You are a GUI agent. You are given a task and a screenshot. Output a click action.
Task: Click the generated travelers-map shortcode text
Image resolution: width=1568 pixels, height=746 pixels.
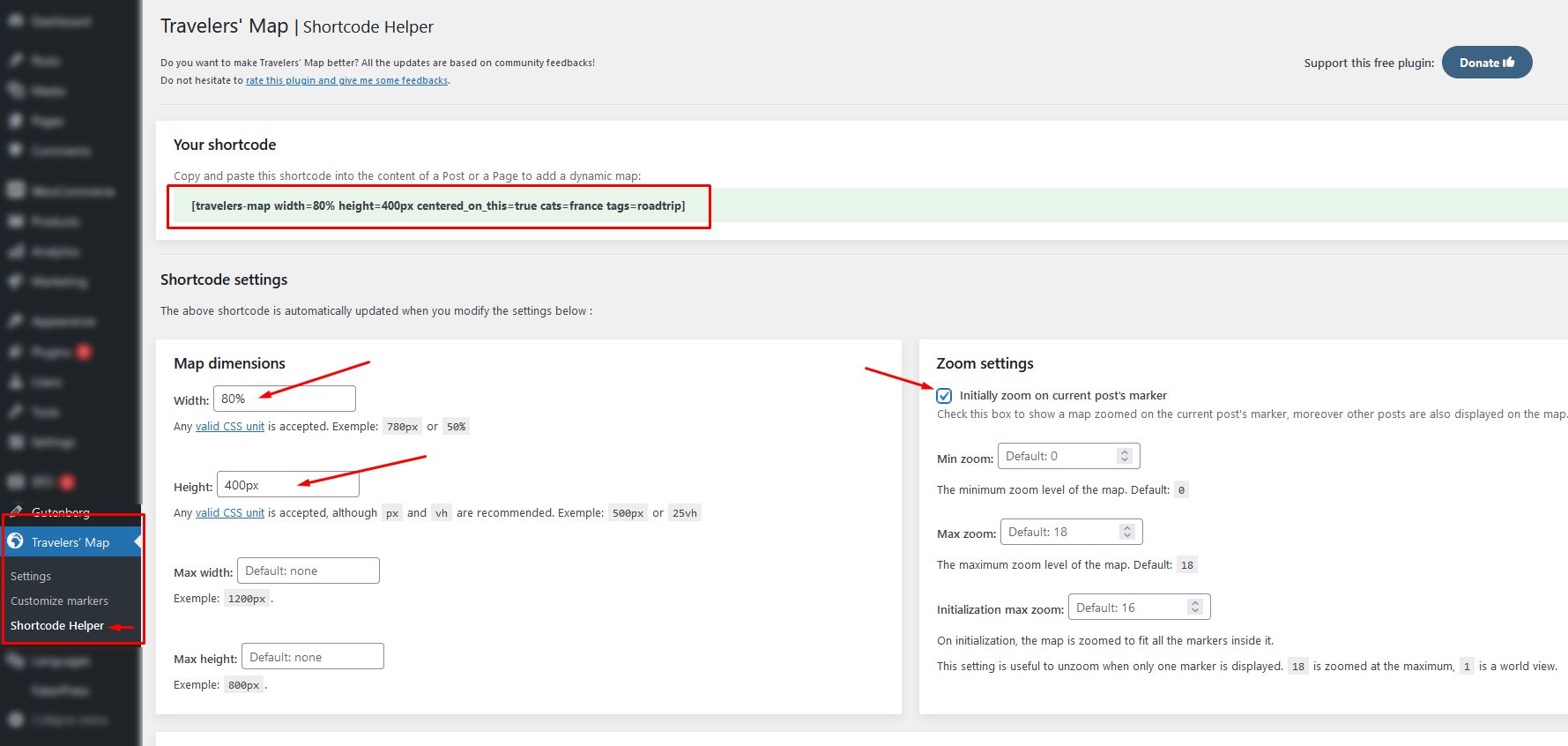(x=438, y=205)
